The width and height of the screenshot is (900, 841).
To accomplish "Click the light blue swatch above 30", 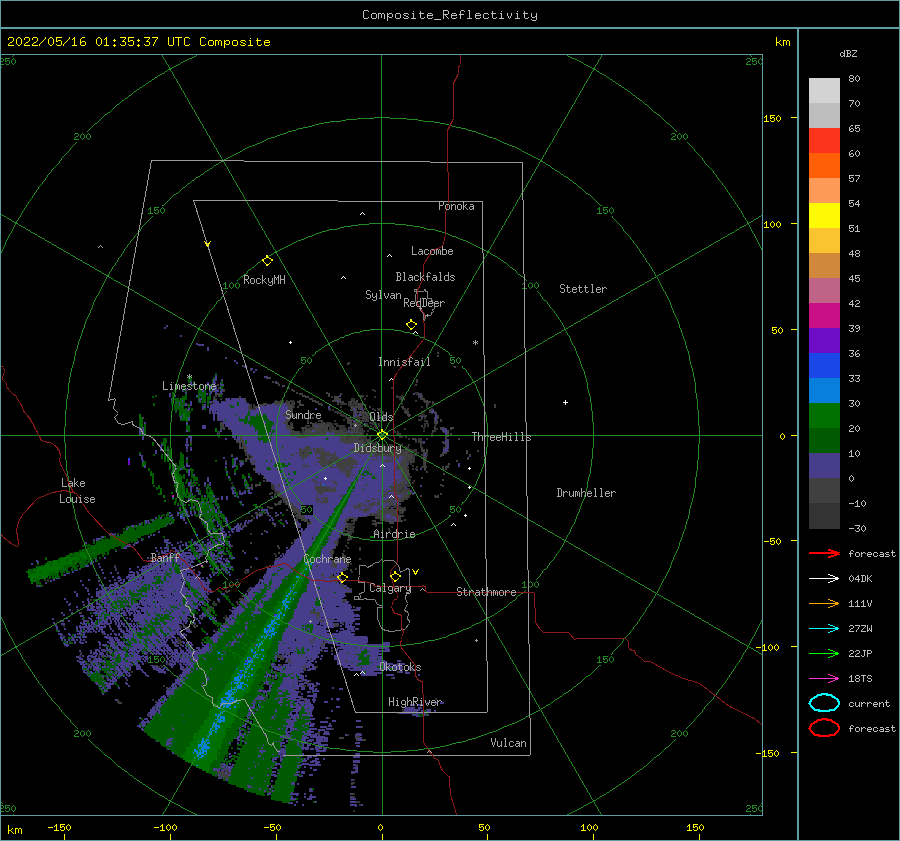I will coord(824,390).
